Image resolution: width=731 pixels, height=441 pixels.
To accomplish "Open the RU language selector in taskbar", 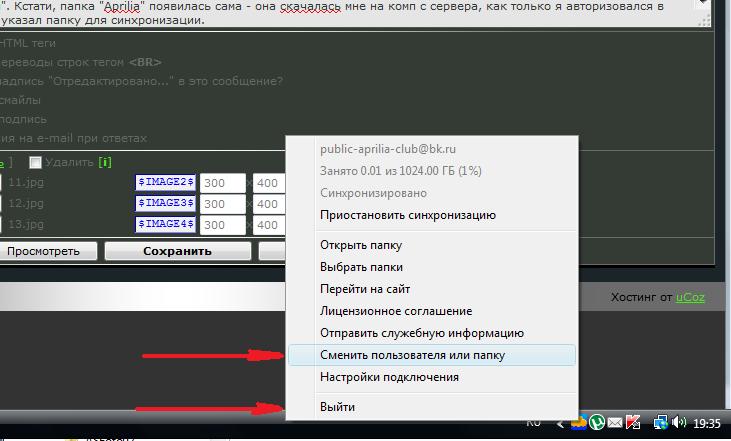I will (533, 423).
